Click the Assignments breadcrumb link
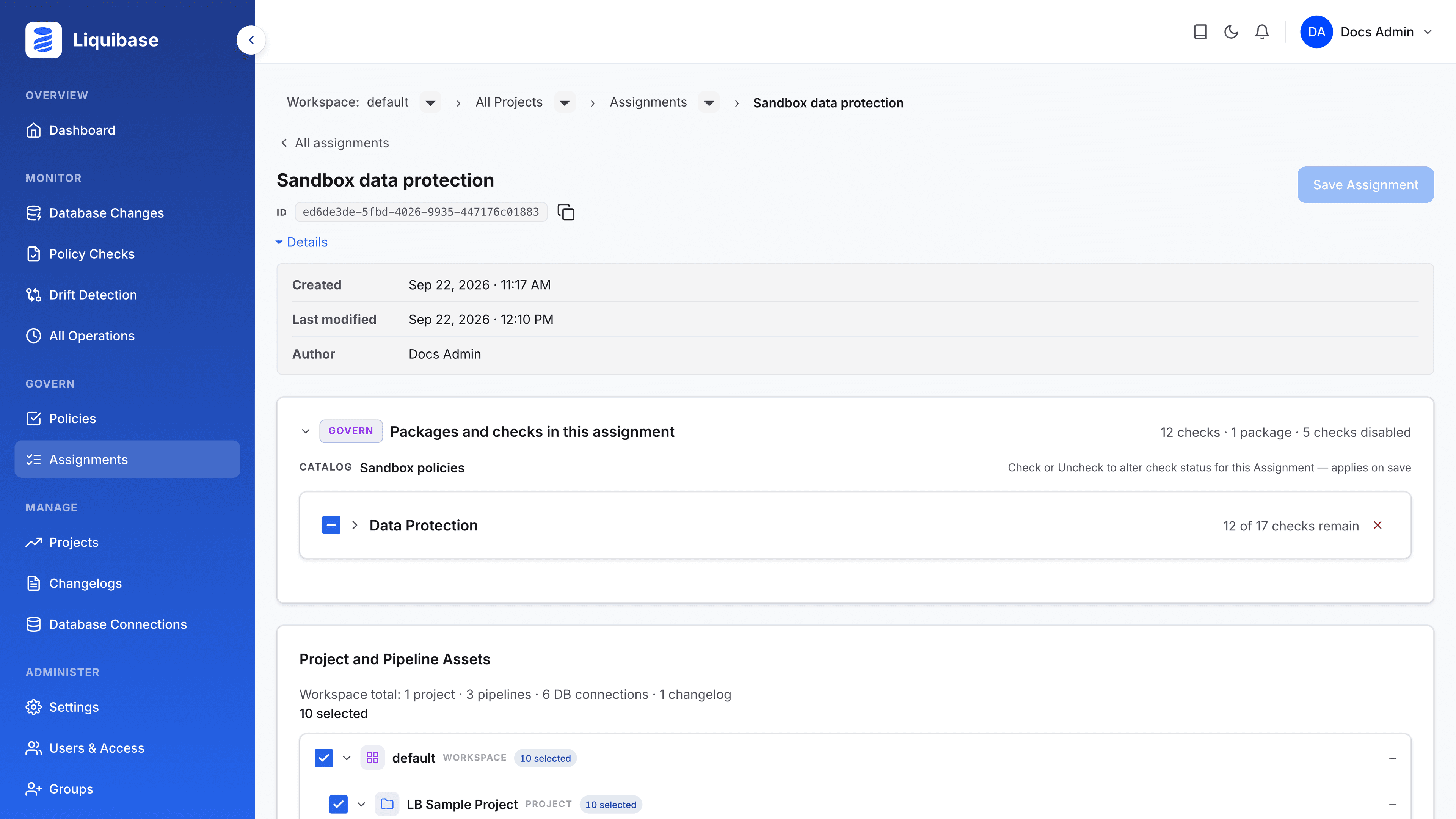Viewport: 1456px width, 819px height. tap(648, 102)
